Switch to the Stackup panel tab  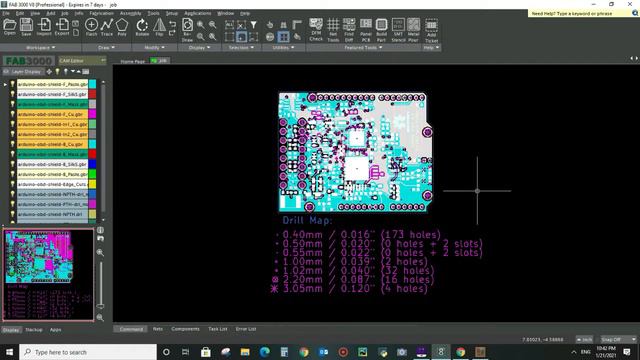[34, 330]
